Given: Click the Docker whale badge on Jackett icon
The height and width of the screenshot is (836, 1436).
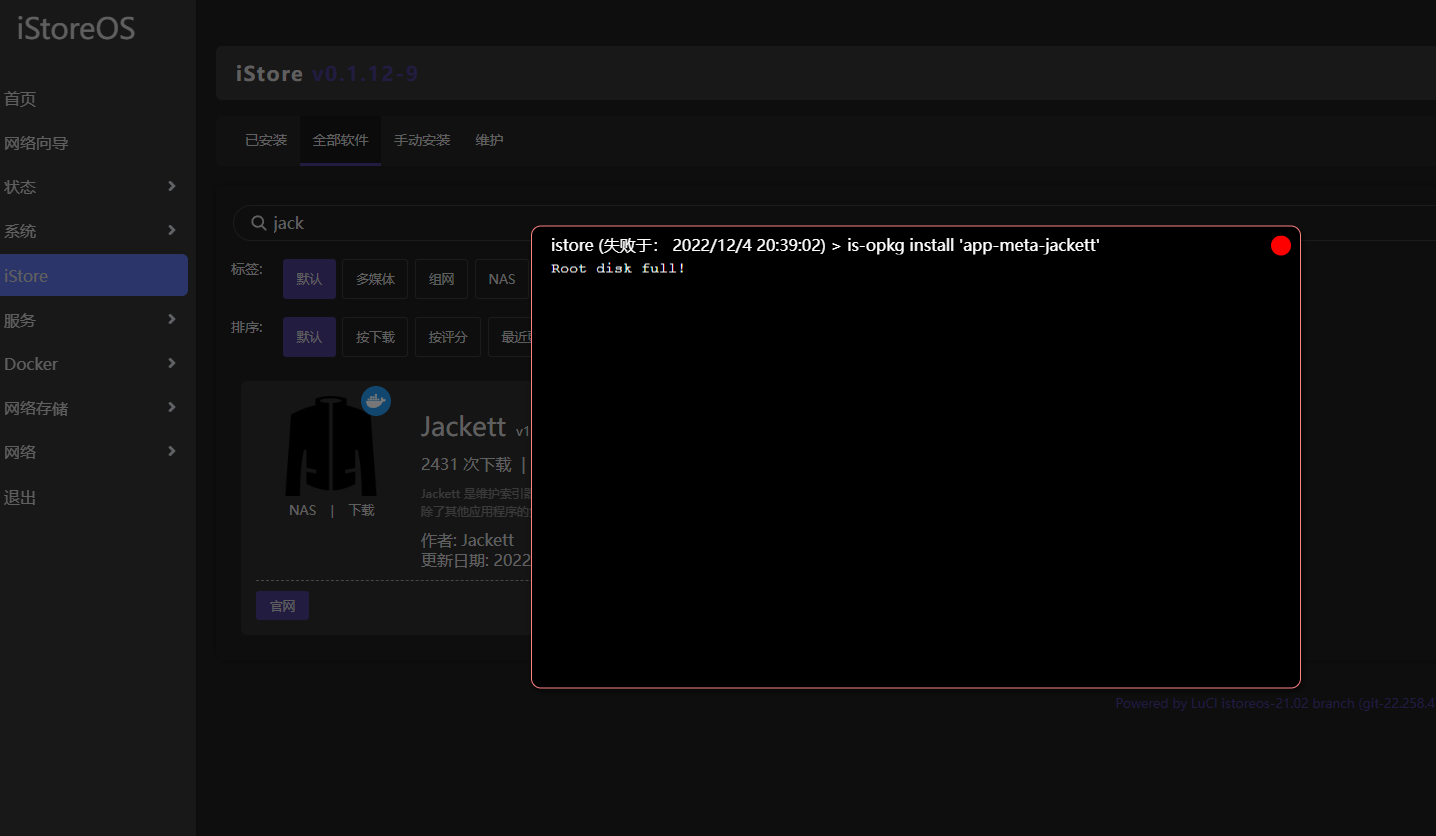Looking at the screenshot, I should click(376, 400).
